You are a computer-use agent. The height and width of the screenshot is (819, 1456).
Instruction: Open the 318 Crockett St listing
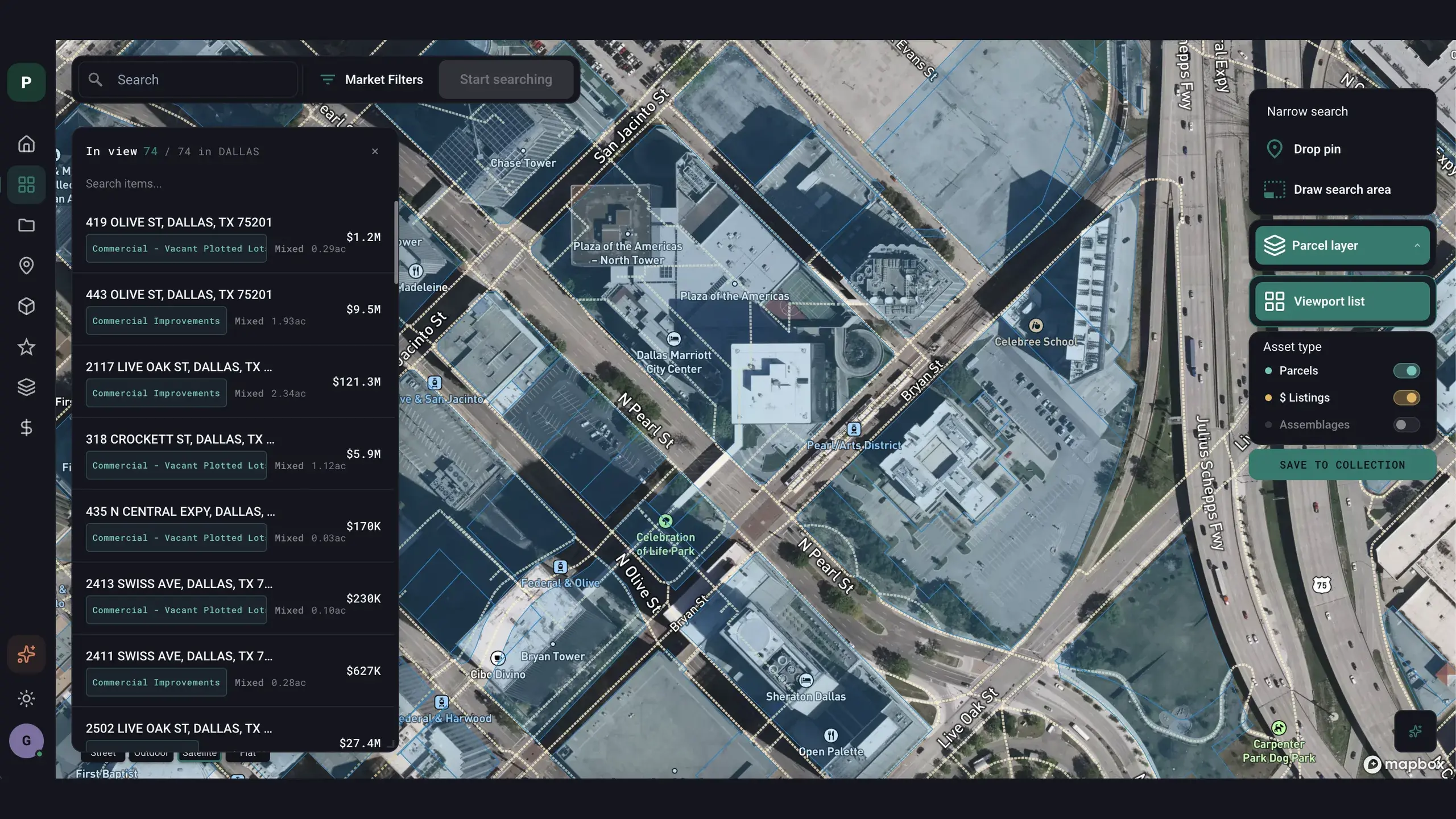(x=233, y=454)
